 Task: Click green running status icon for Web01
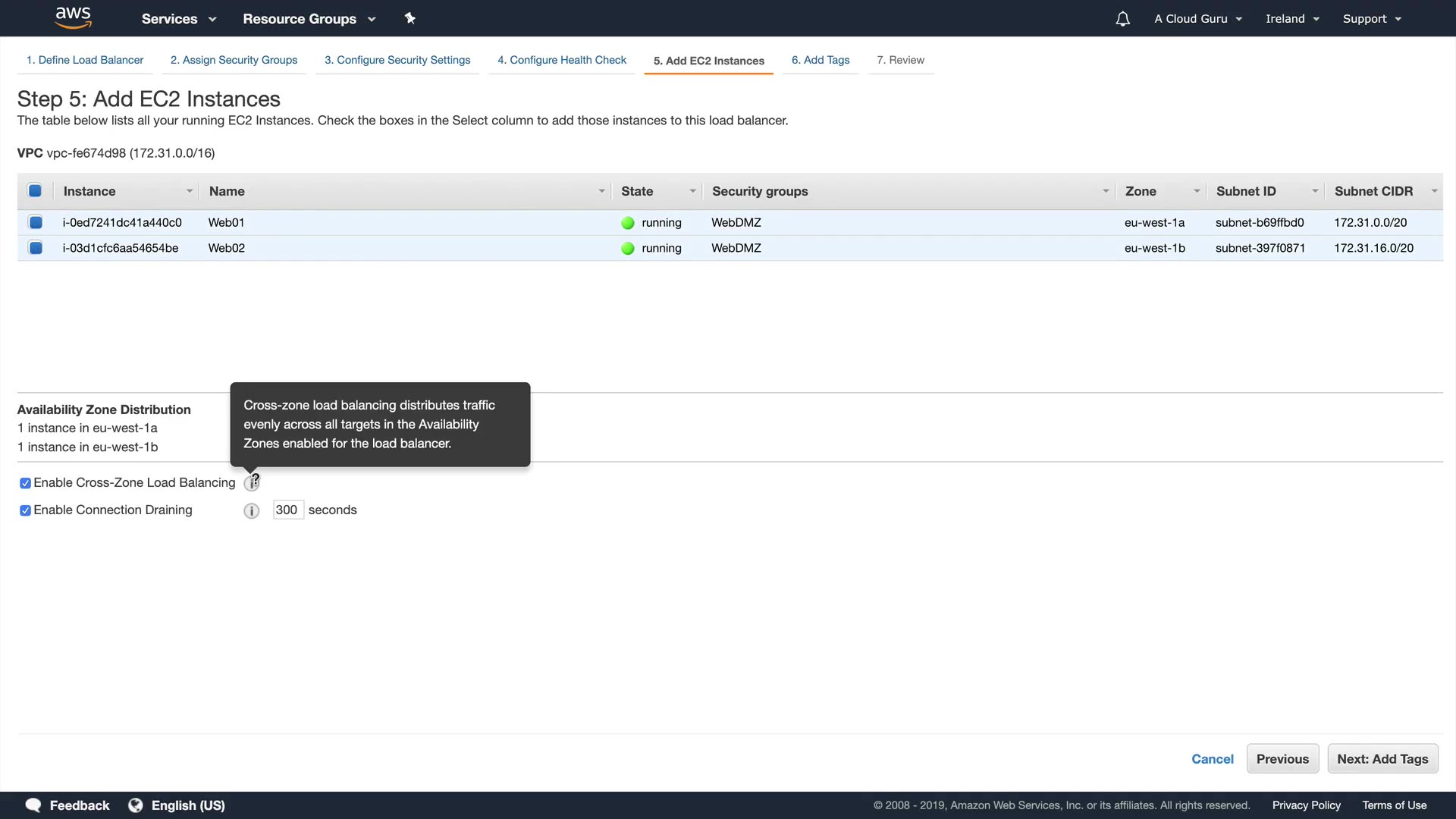628,223
